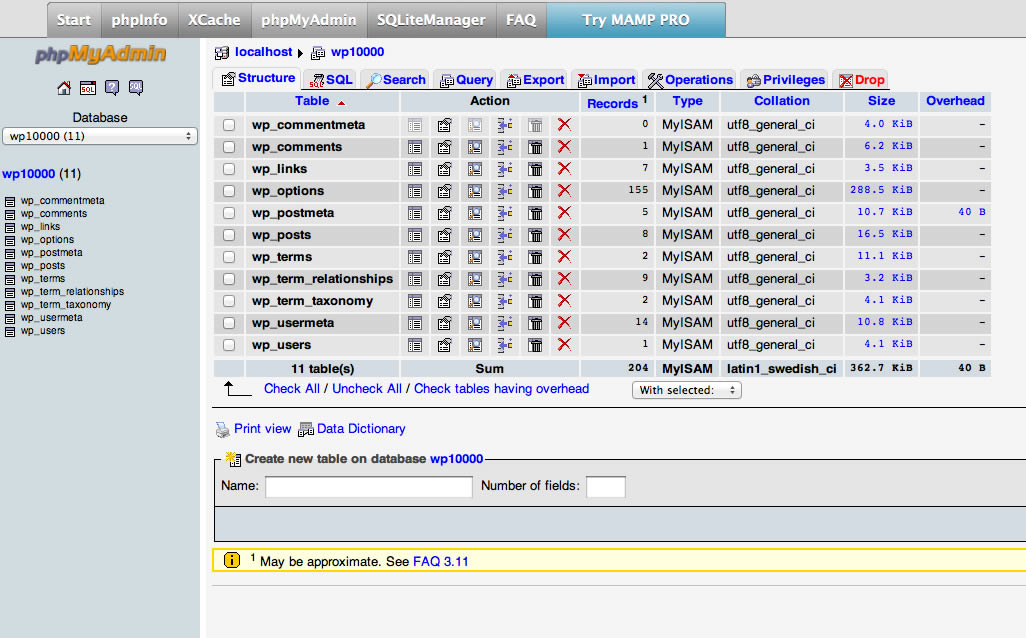Click Insert icon for wp_links table
The height and width of the screenshot is (638, 1026).
tap(505, 169)
